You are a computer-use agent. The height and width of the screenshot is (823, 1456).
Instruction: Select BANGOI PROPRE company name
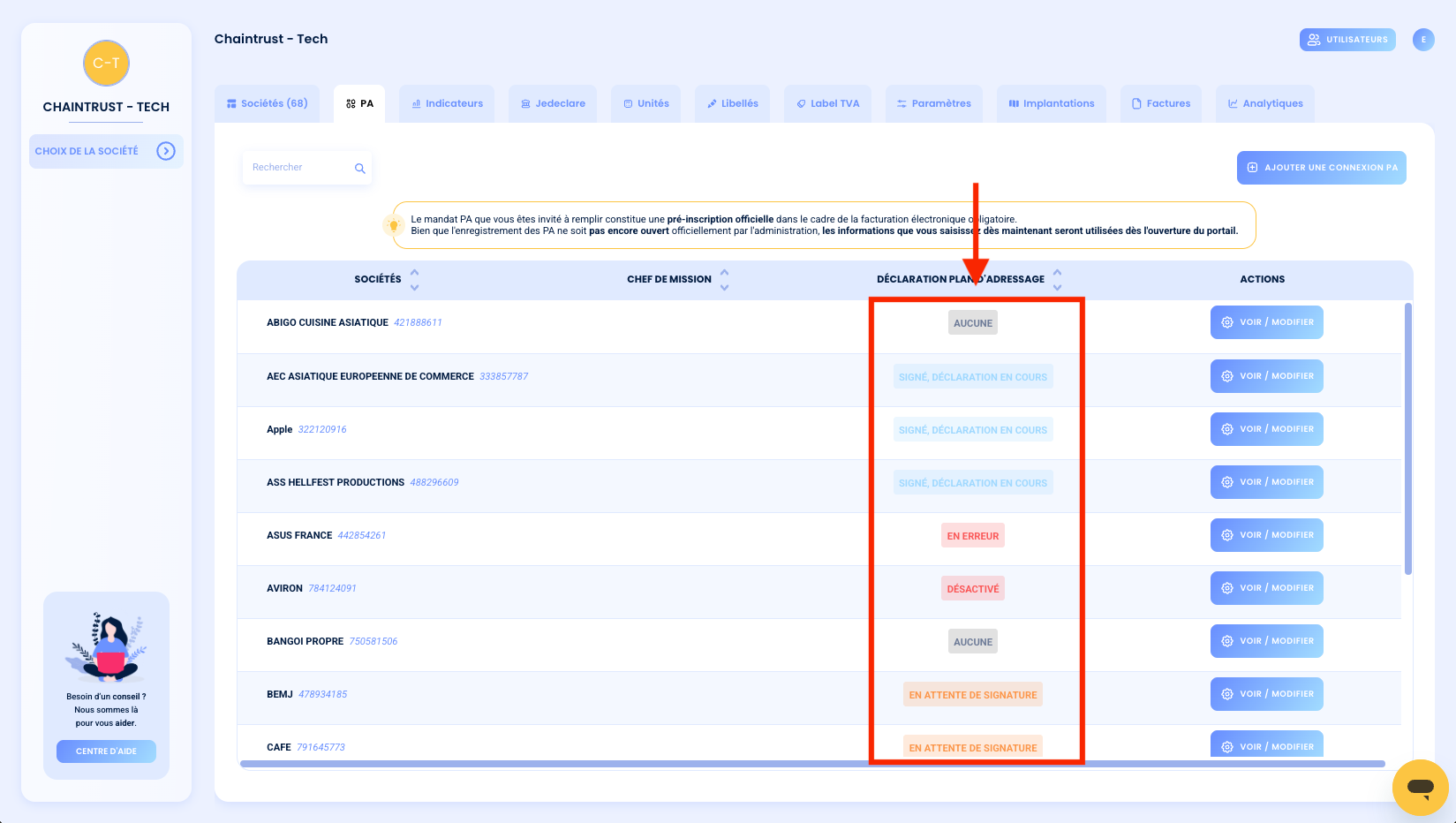(x=305, y=641)
